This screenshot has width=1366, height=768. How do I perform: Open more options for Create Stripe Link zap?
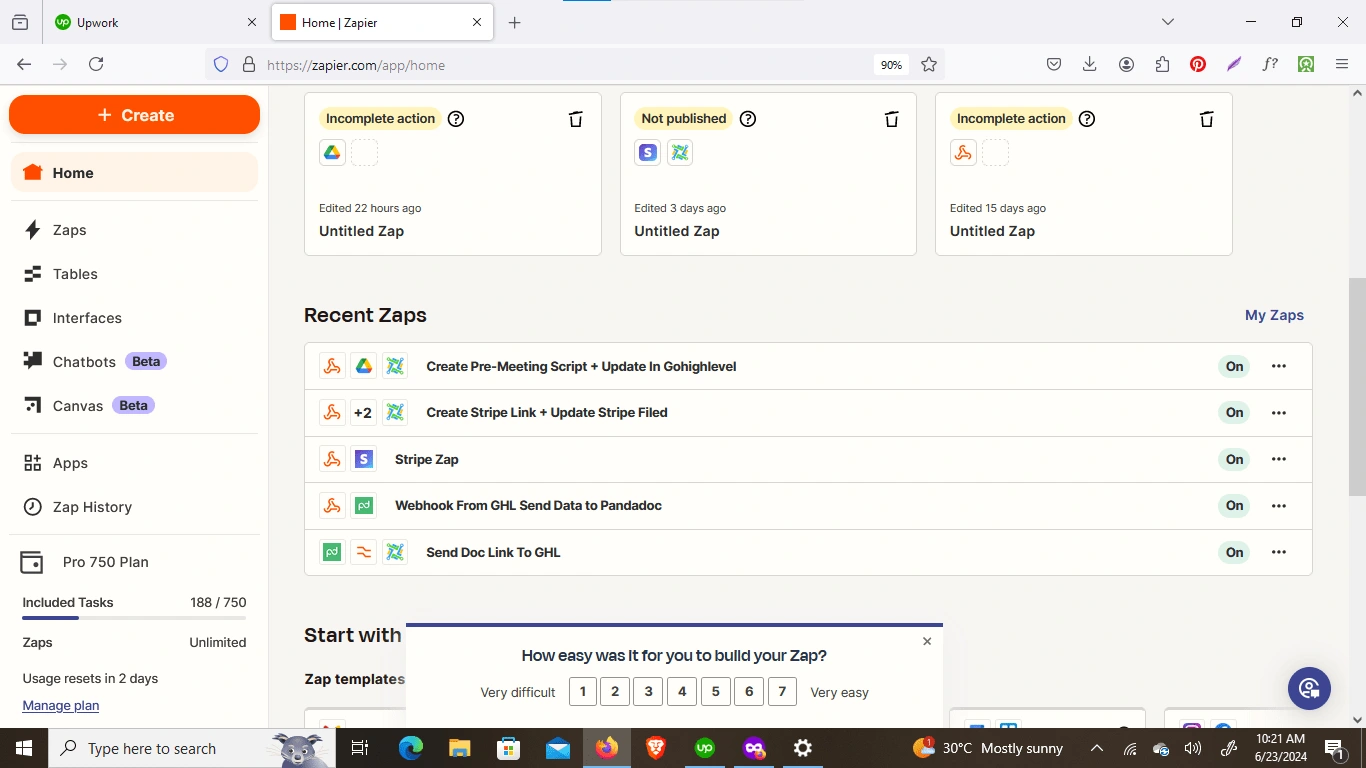point(1279,412)
